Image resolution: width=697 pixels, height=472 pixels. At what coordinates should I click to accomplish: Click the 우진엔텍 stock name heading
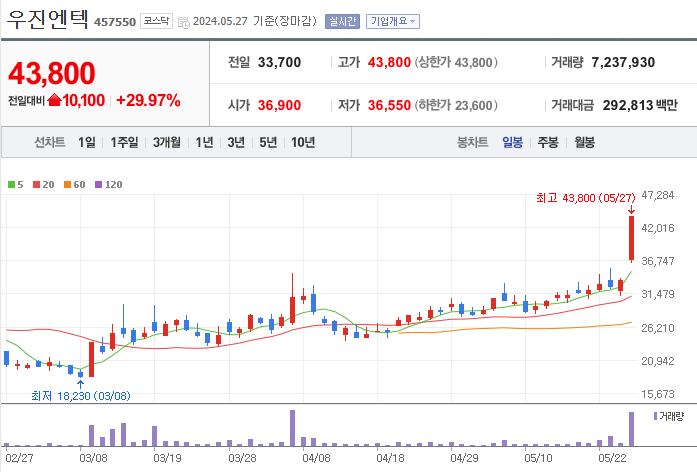(48, 19)
